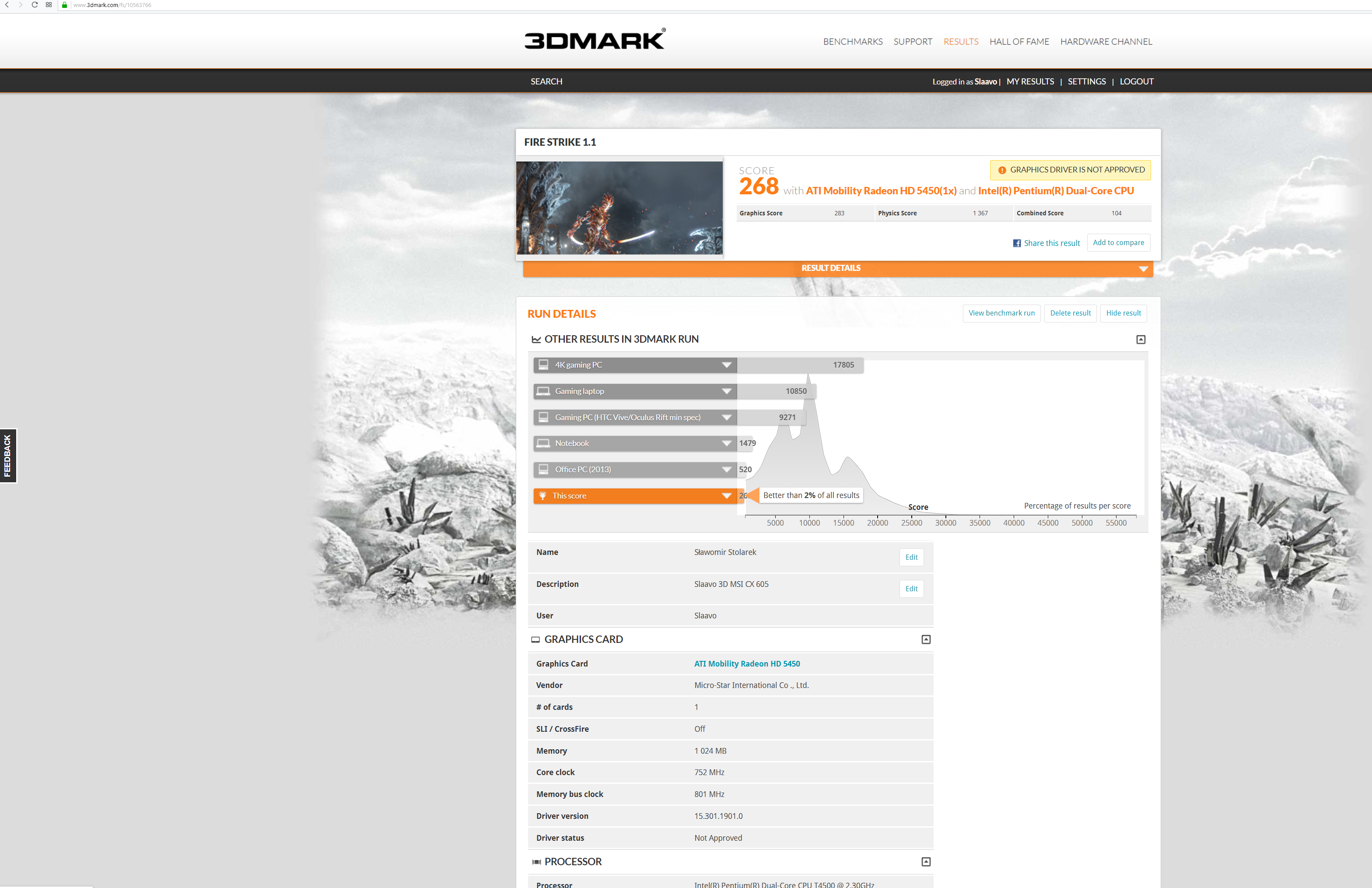Open ATI Mobility Radeon HD 5450 link in table
Image resolution: width=1372 pixels, height=888 pixels.
(x=746, y=663)
